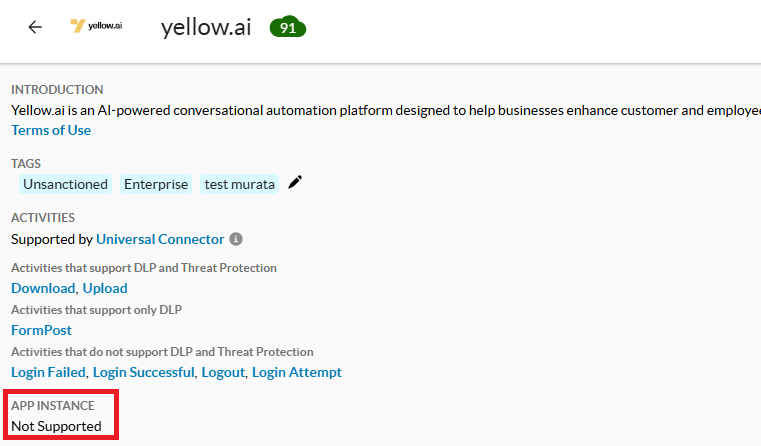
Task: Open the Universal Connector link
Action: [x=160, y=239]
